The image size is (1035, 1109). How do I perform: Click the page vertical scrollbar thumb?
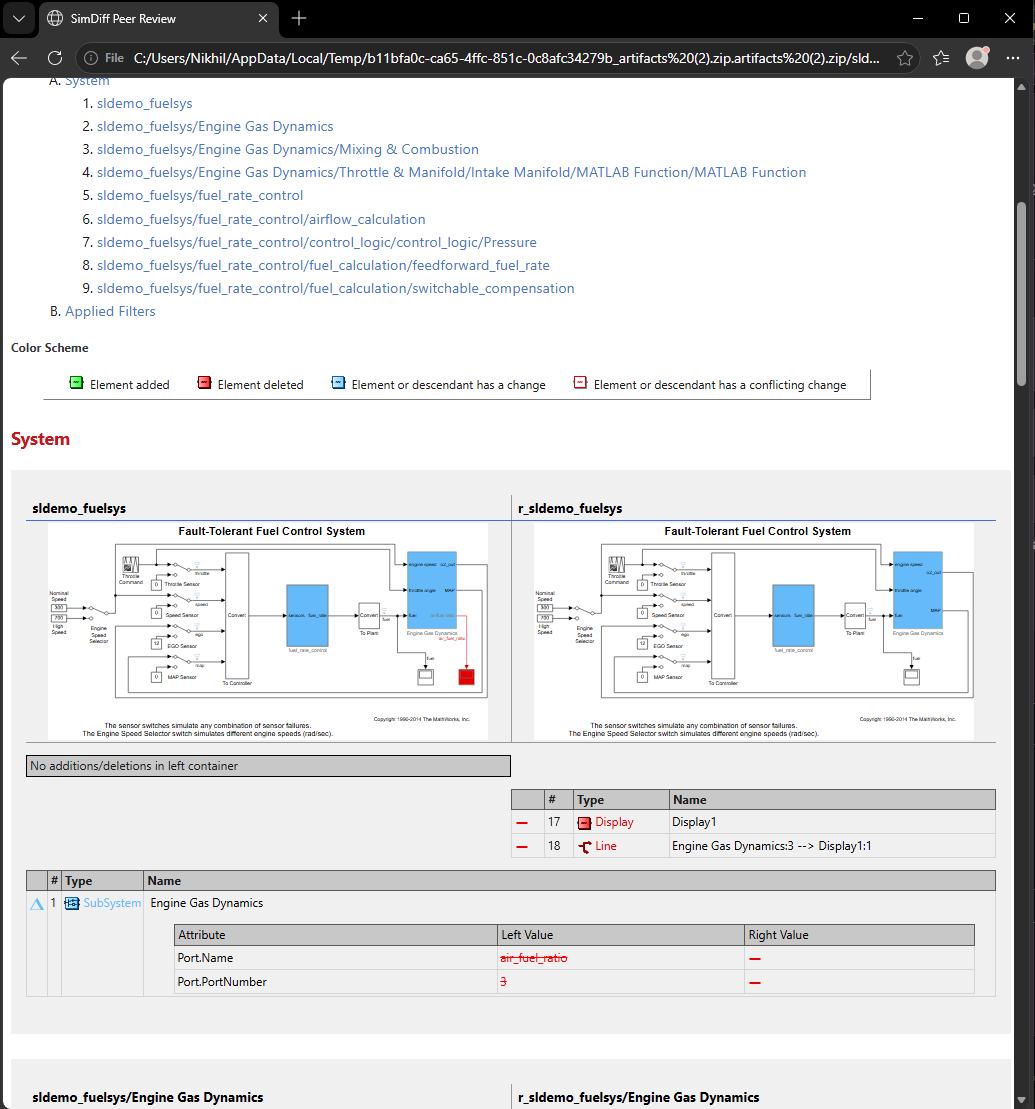(1021, 294)
